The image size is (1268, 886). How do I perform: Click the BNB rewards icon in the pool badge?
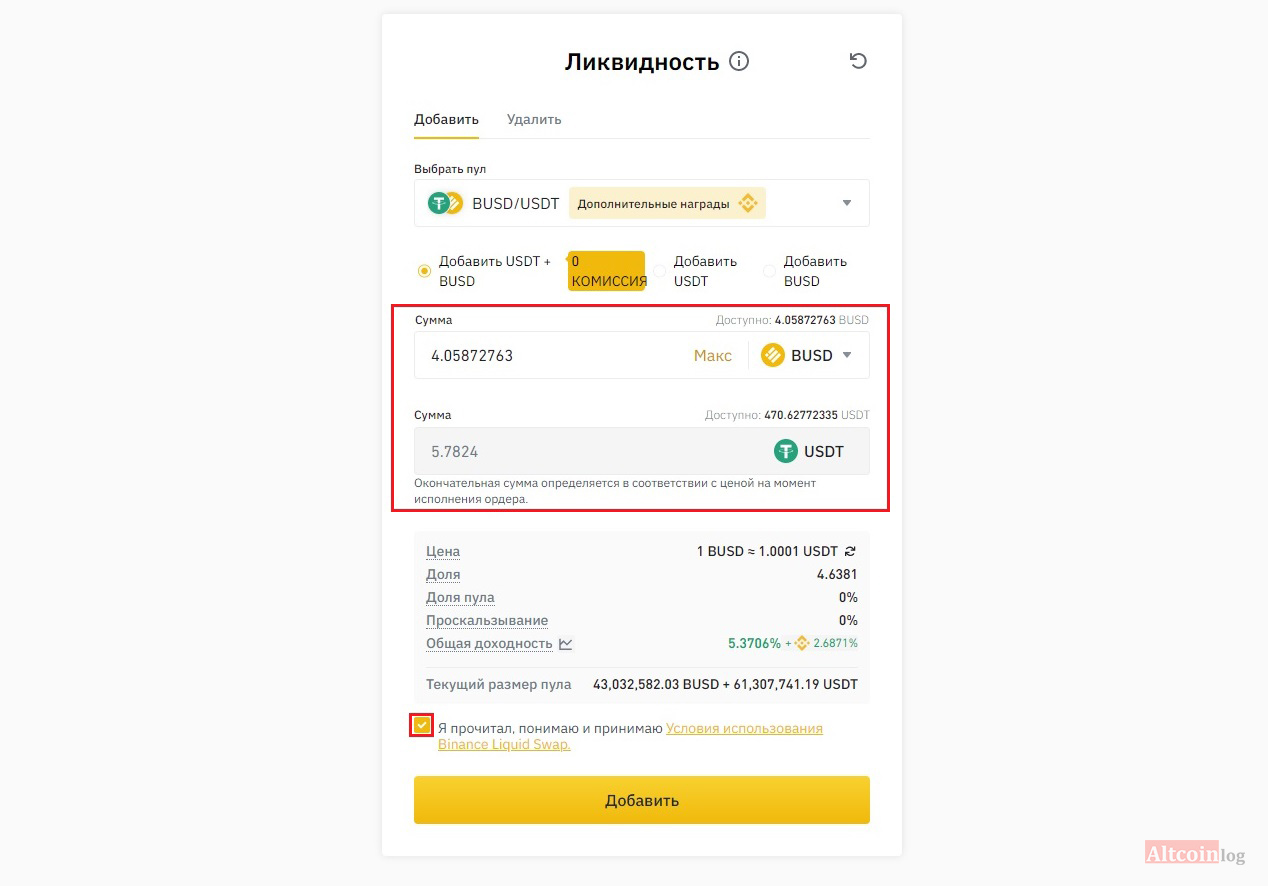(x=748, y=204)
